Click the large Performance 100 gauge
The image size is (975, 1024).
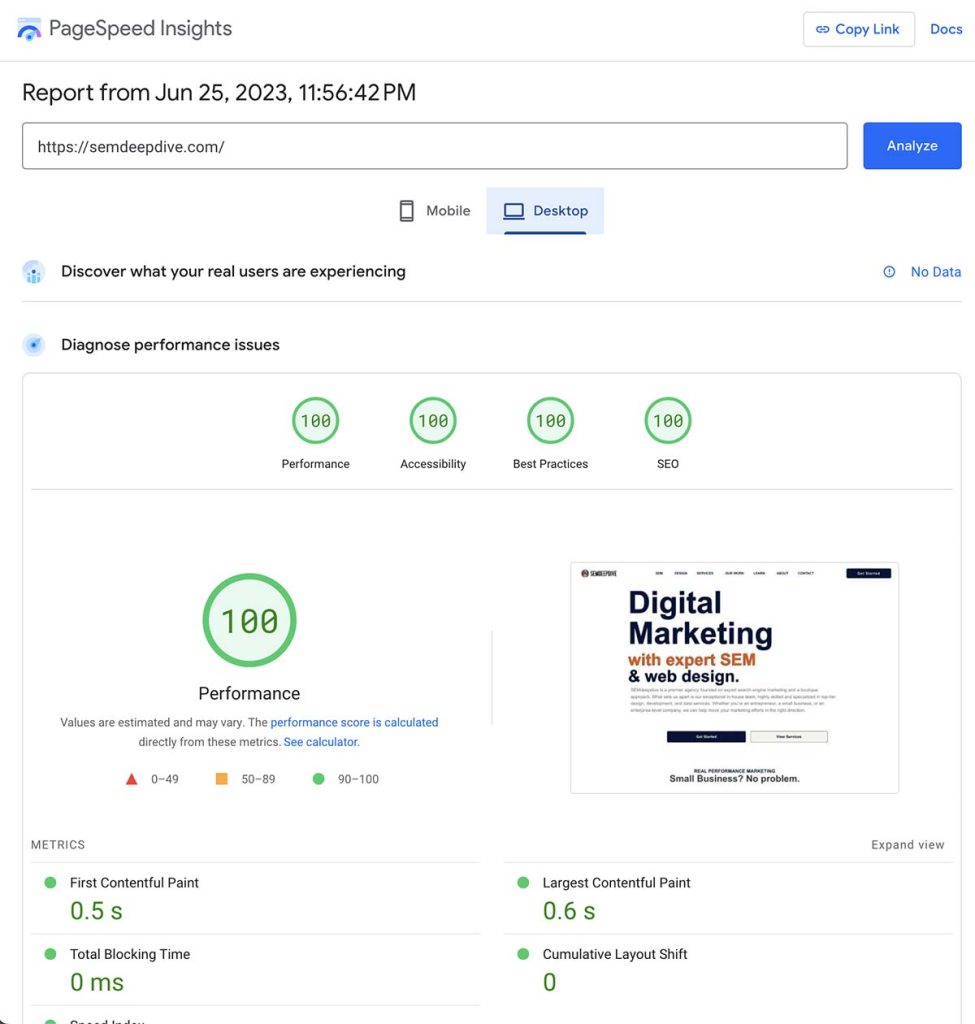point(249,620)
